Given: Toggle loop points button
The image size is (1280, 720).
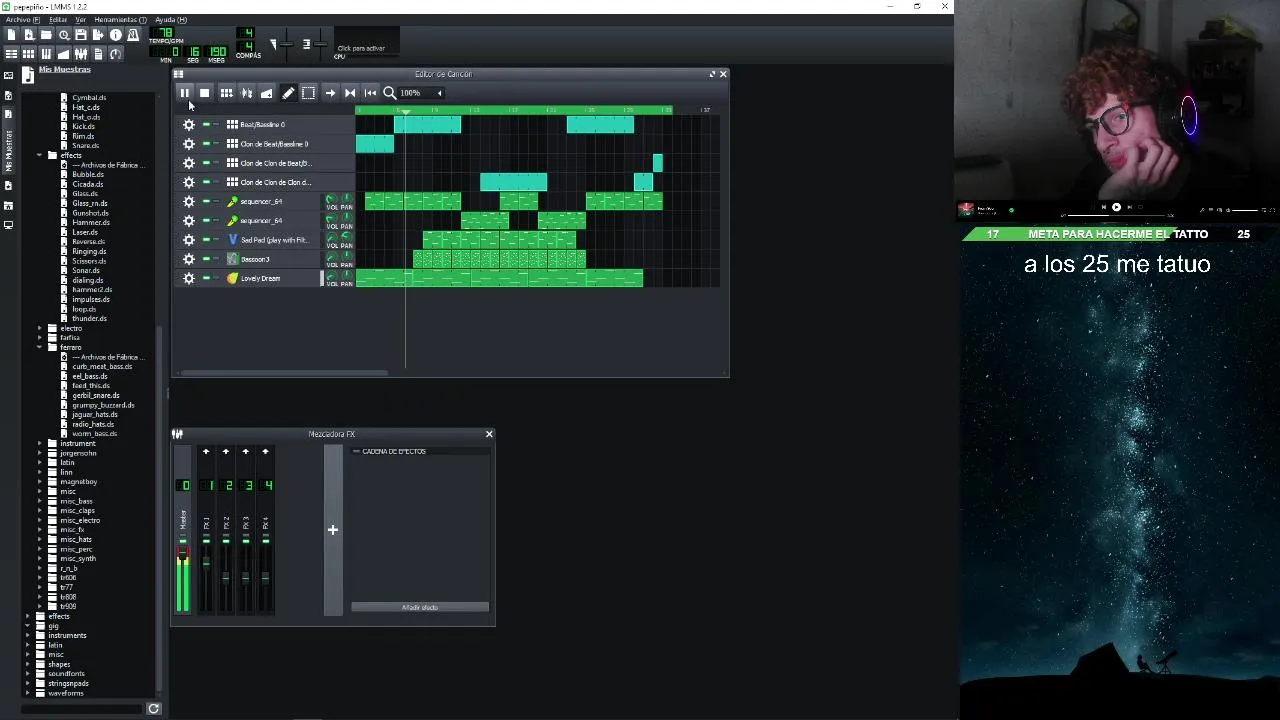Looking at the screenshot, I should (350, 93).
